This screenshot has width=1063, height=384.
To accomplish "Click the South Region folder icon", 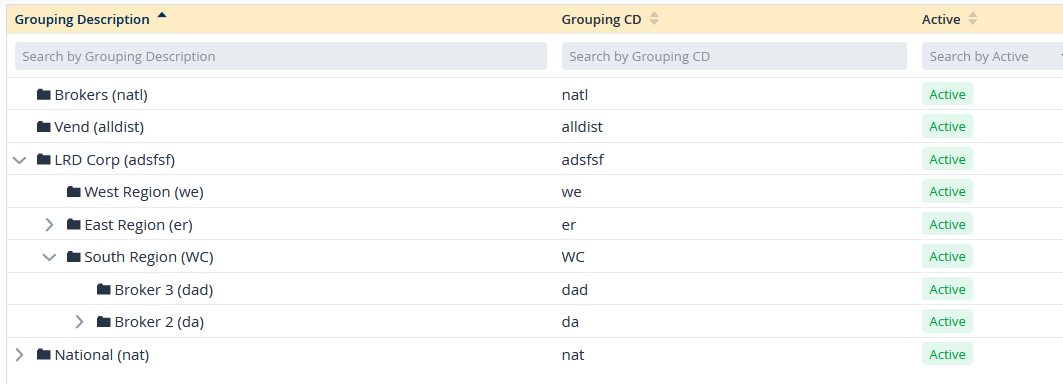I will (74, 256).
